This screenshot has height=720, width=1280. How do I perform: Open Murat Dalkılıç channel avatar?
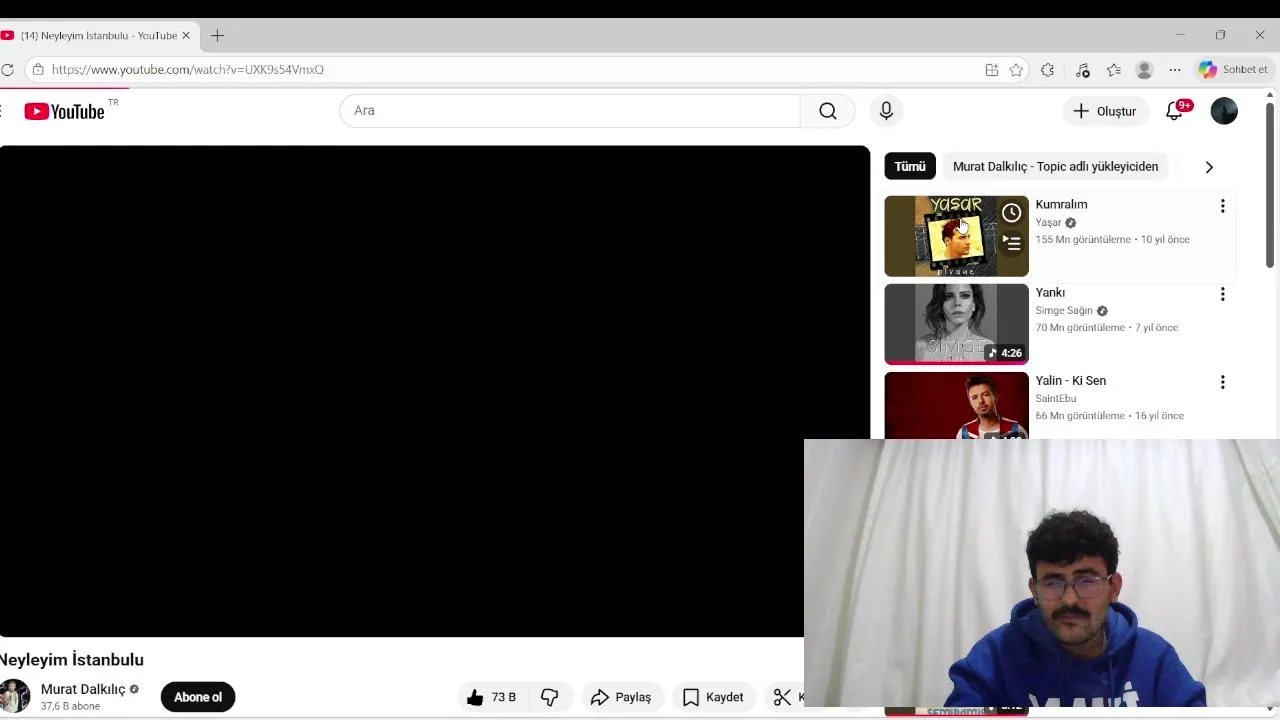click(x=15, y=696)
